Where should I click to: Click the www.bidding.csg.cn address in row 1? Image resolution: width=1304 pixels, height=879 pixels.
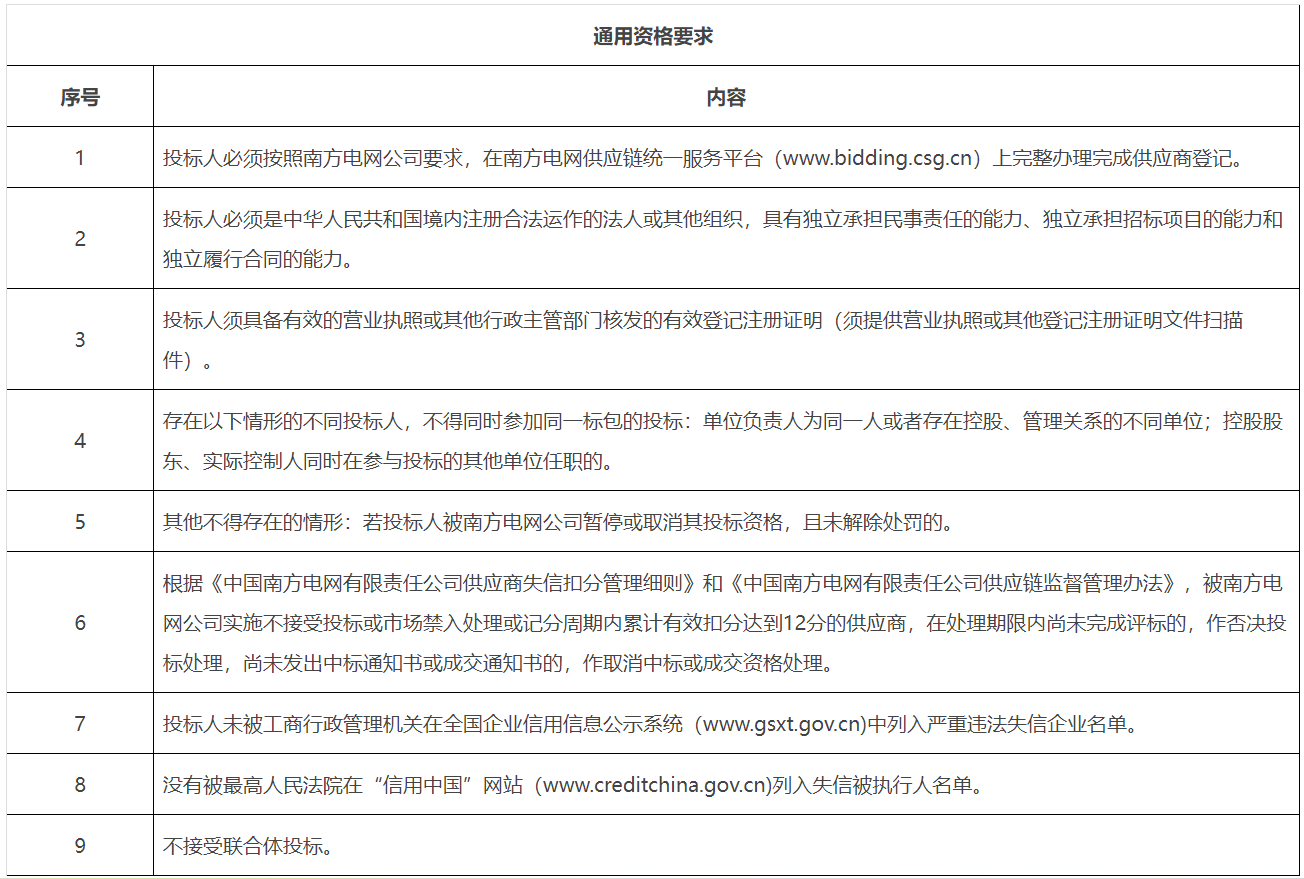[x=876, y=158]
